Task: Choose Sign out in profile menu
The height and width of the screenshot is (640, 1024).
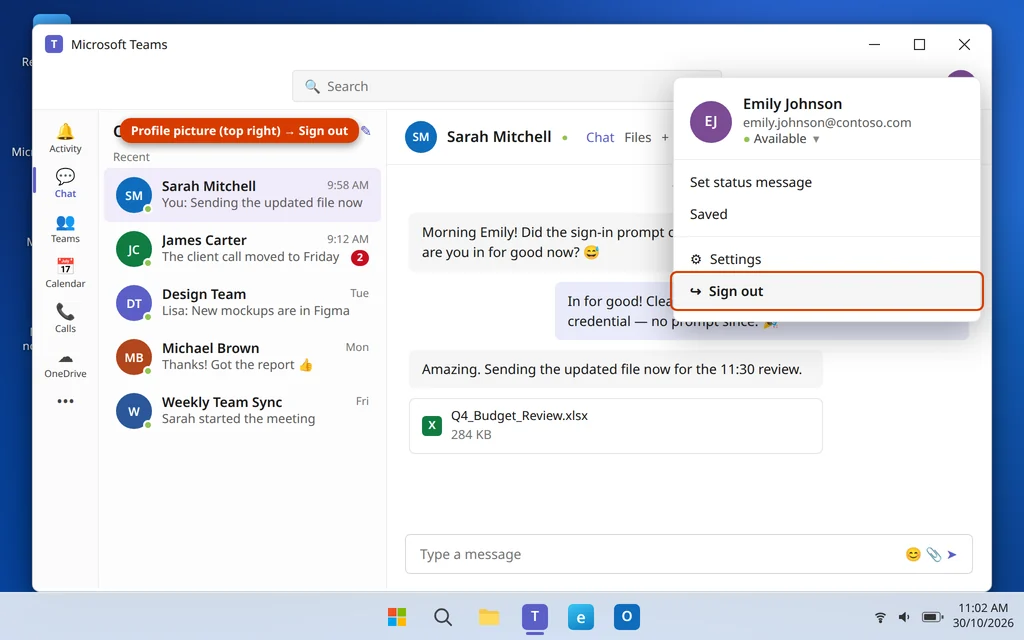Action: tap(827, 291)
